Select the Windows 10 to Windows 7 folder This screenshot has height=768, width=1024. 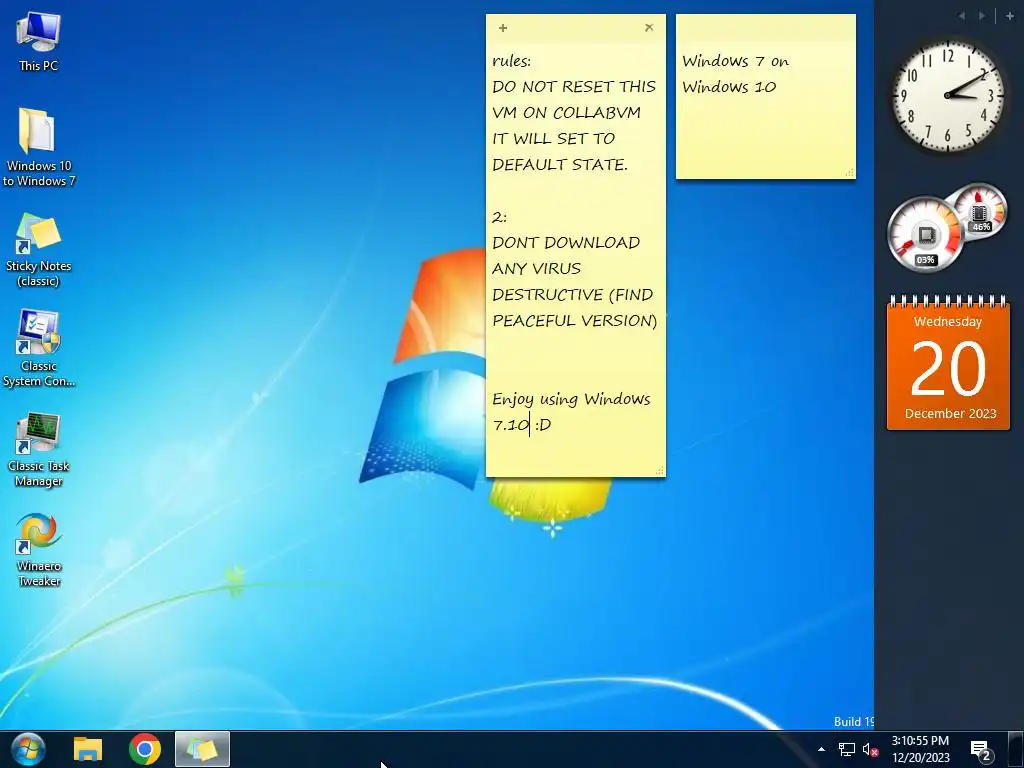coord(38,148)
